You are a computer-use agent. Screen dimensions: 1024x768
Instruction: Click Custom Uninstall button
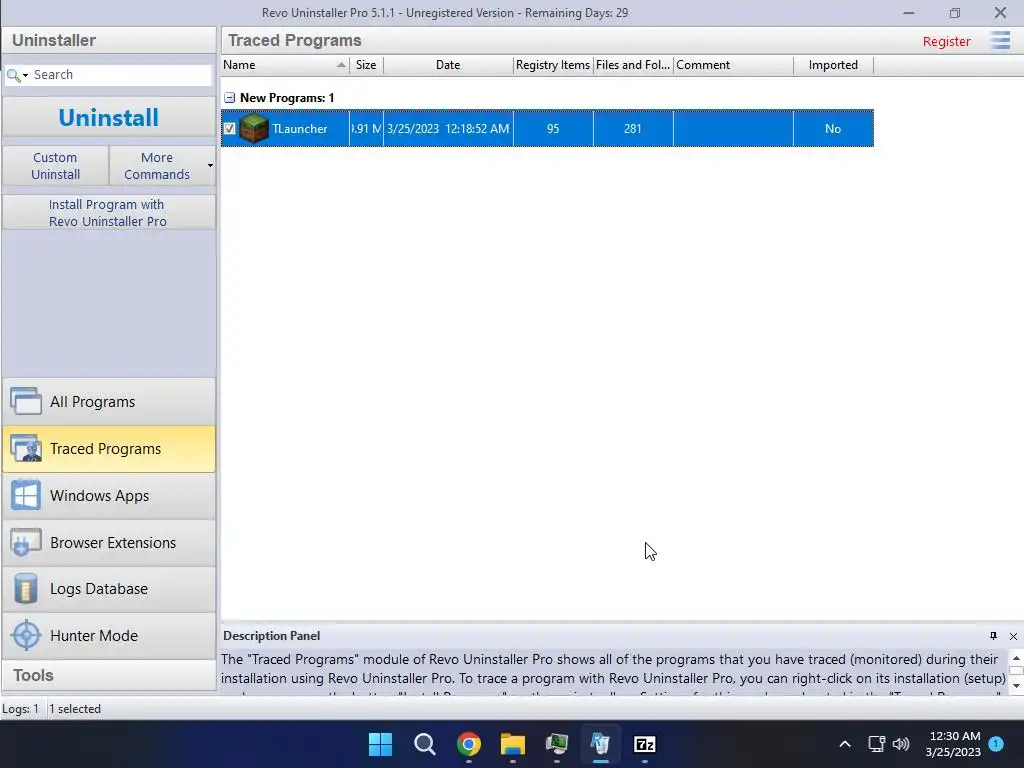[x=56, y=166]
